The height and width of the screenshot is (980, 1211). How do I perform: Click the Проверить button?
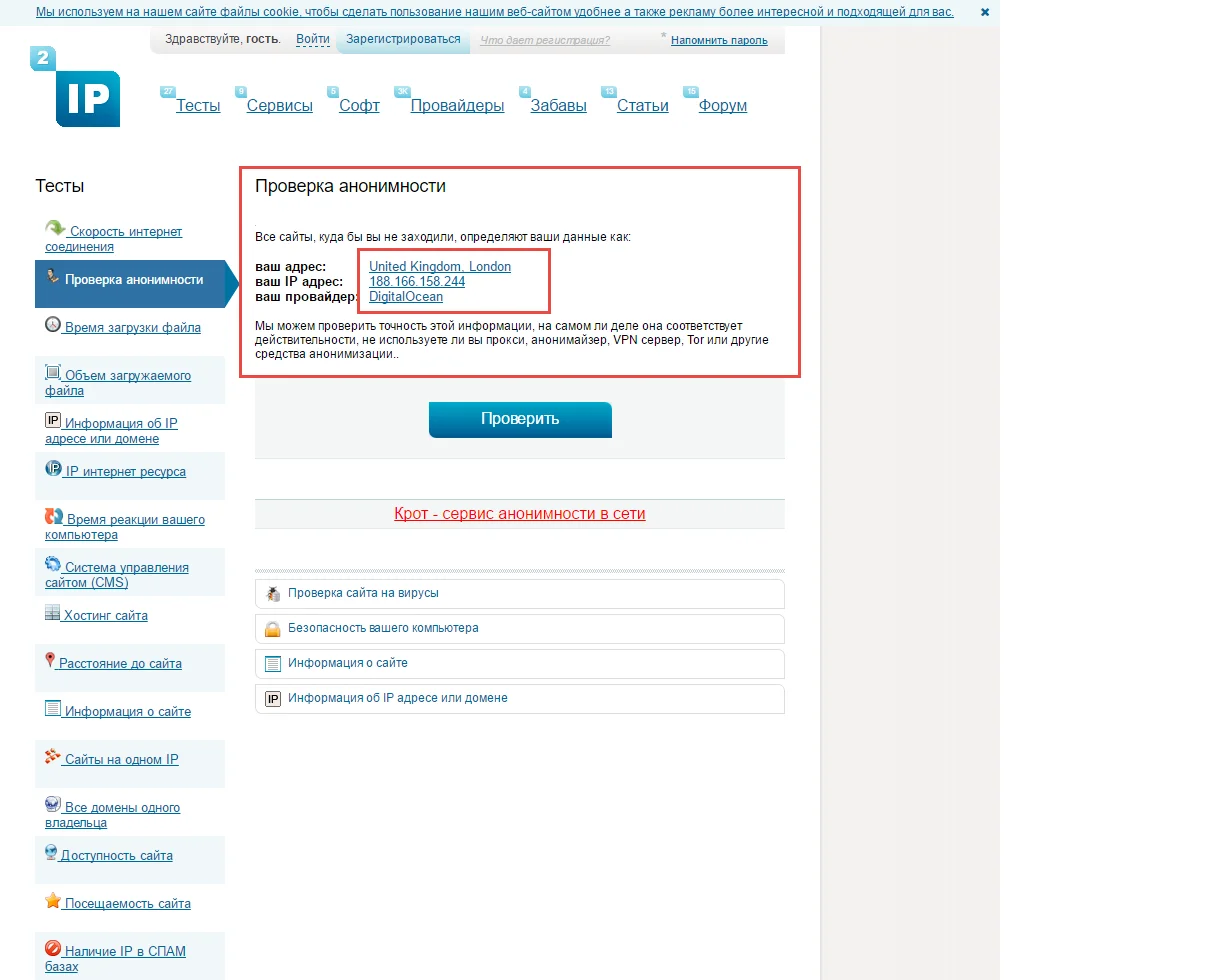click(520, 419)
